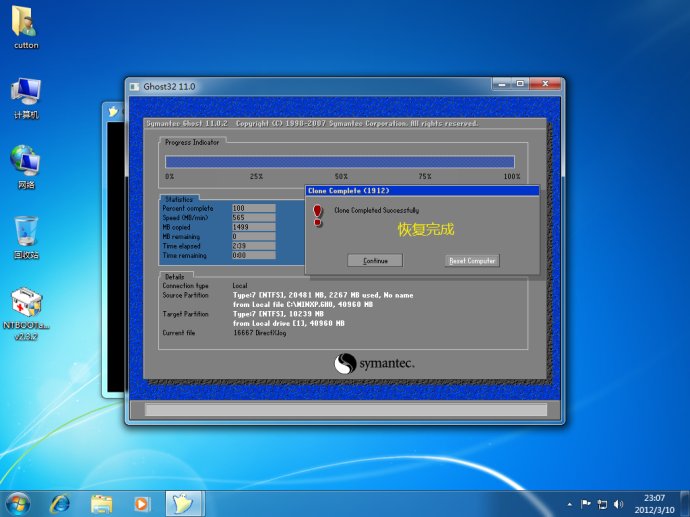Click the Connection type Local value

pyautogui.click(x=240, y=286)
